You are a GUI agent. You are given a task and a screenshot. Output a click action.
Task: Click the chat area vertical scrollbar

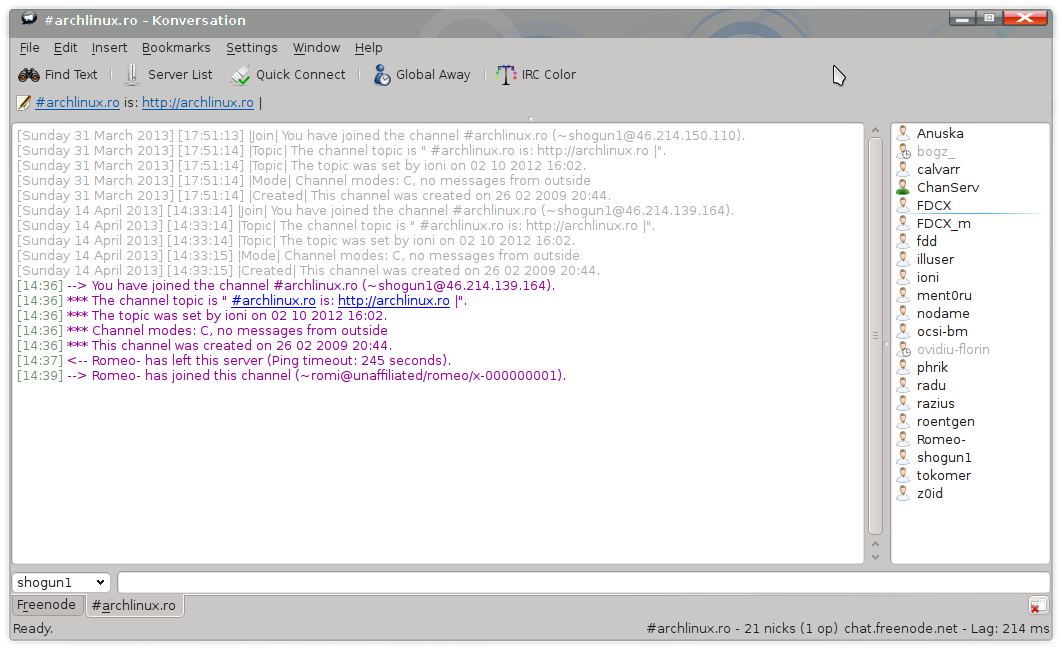(x=875, y=340)
